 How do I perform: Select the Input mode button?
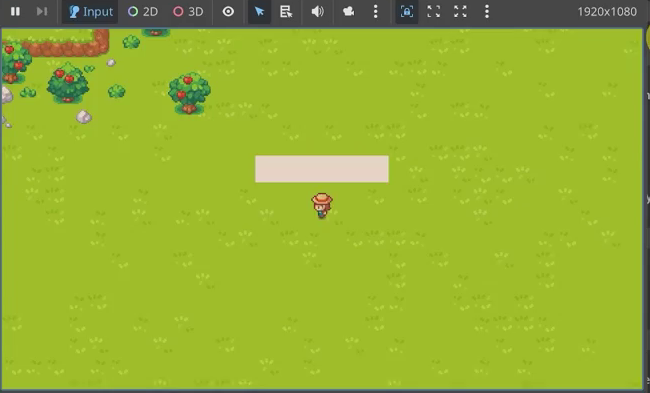coord(90,12)
